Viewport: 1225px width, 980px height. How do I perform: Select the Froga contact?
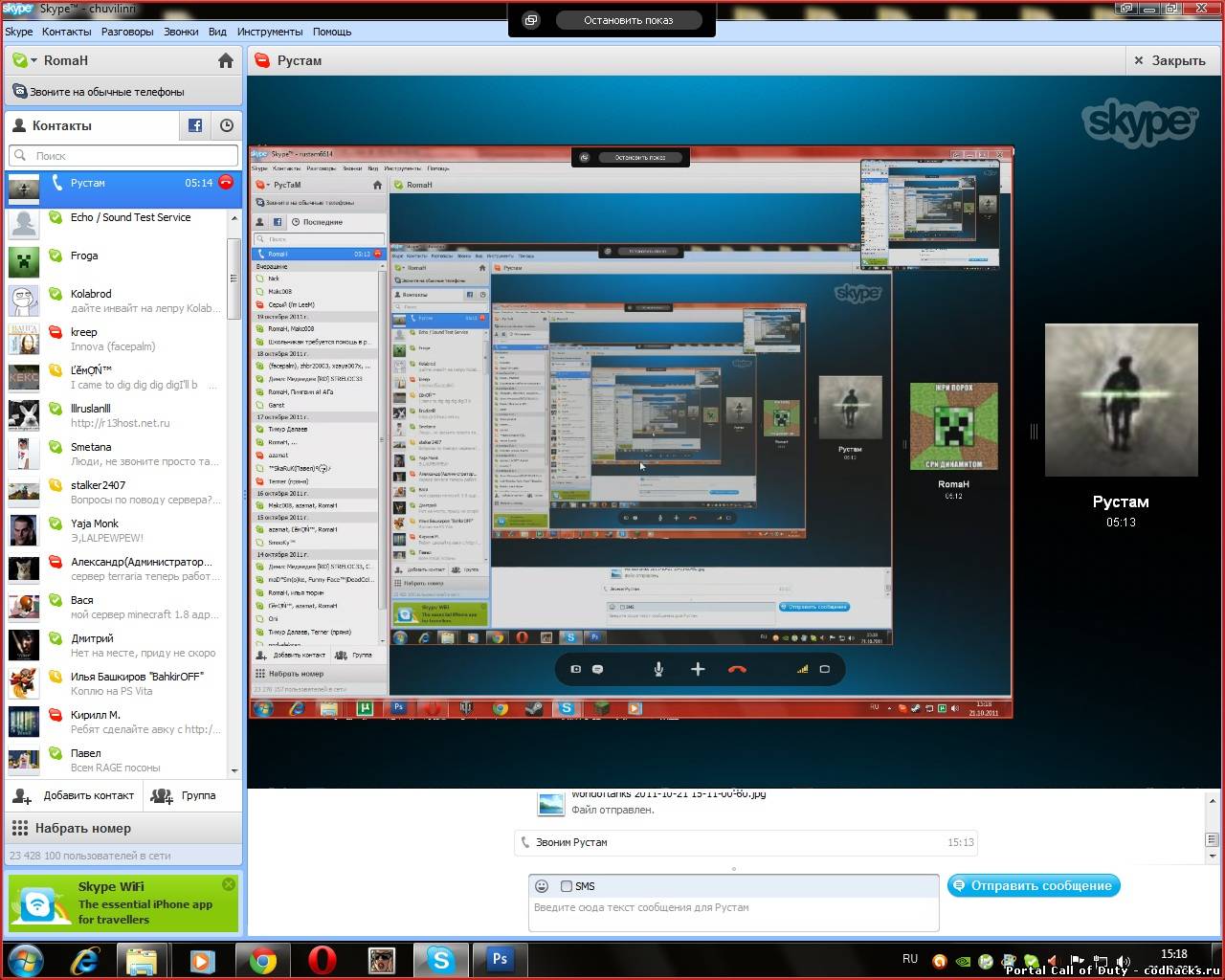click(116, 262)
